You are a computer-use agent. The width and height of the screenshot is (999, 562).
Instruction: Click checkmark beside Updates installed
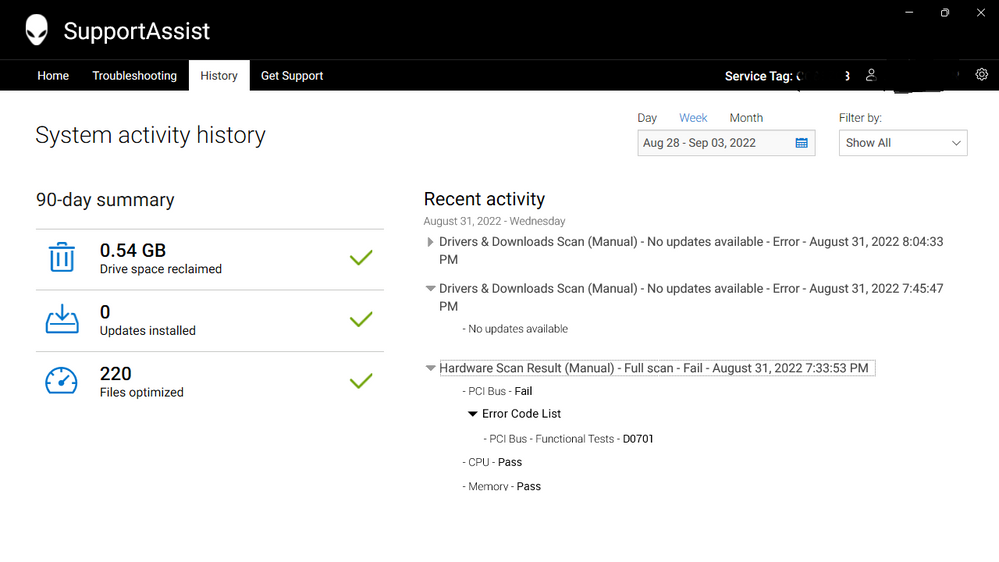tap(361, 319)
